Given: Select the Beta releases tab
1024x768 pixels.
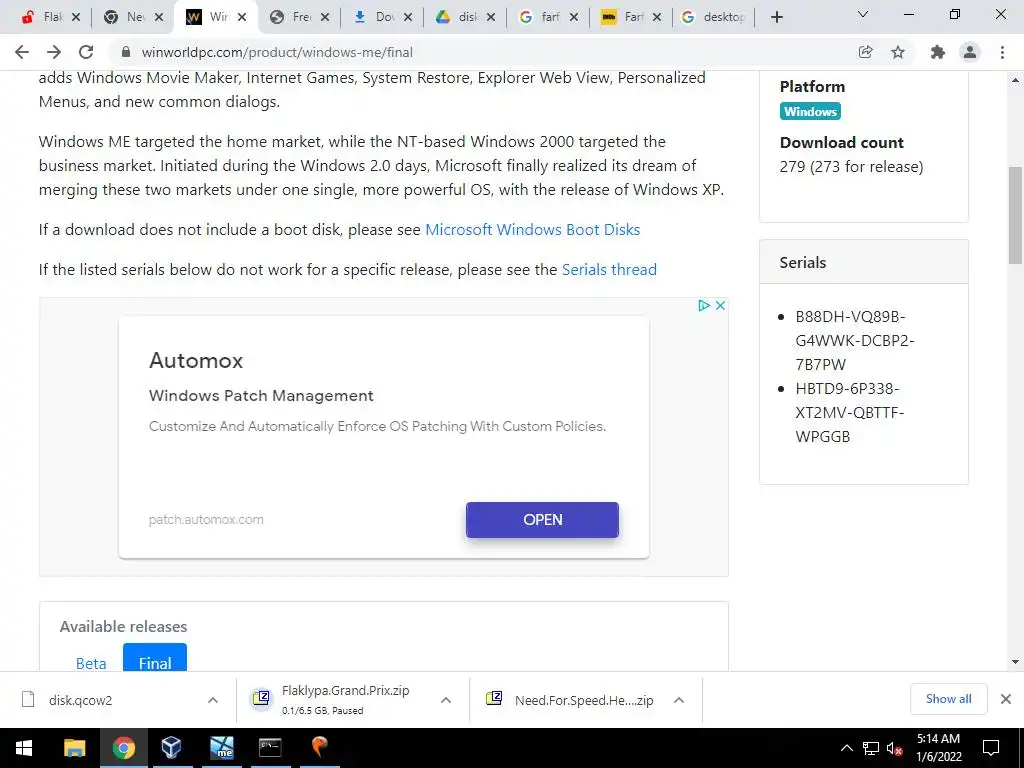Looking at the screenshot, I should coord(91,662).
